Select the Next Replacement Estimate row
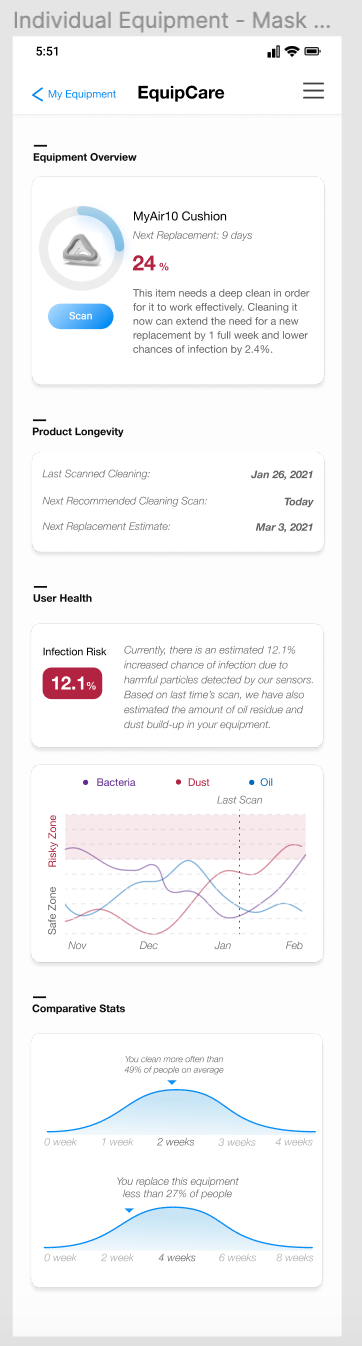The image size is (362, 1346). (x=178, y=526)
